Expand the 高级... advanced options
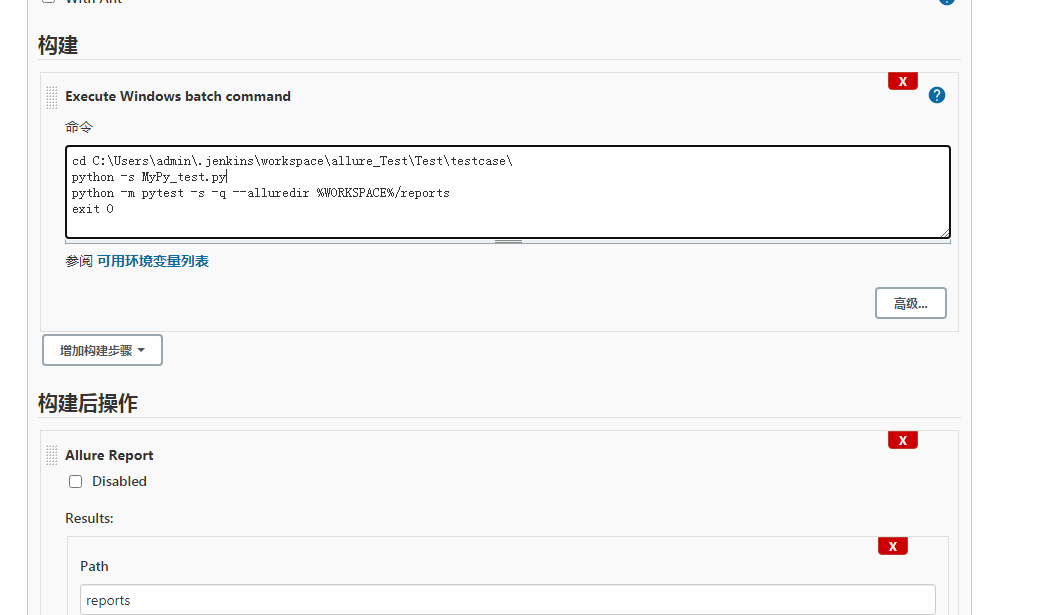 coord(910,303)
